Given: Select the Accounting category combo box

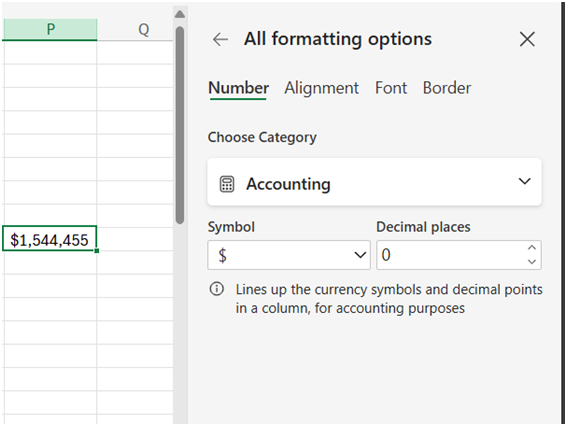Looking at the screenshot, I should tap(374, 182).
